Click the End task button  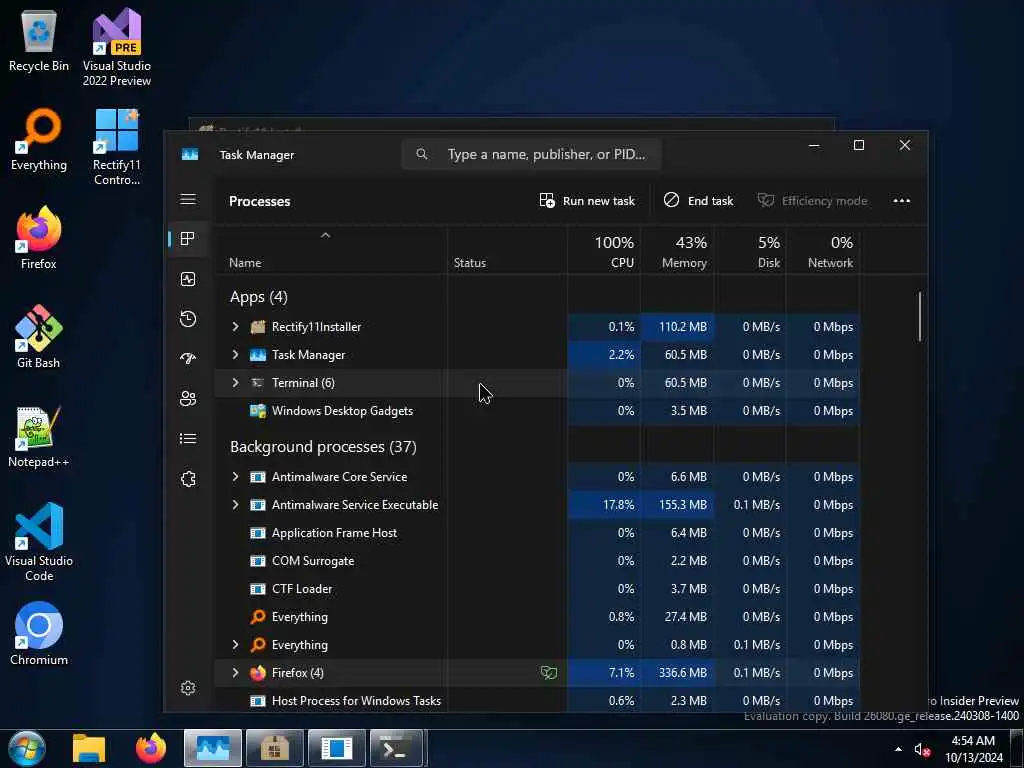698,201
